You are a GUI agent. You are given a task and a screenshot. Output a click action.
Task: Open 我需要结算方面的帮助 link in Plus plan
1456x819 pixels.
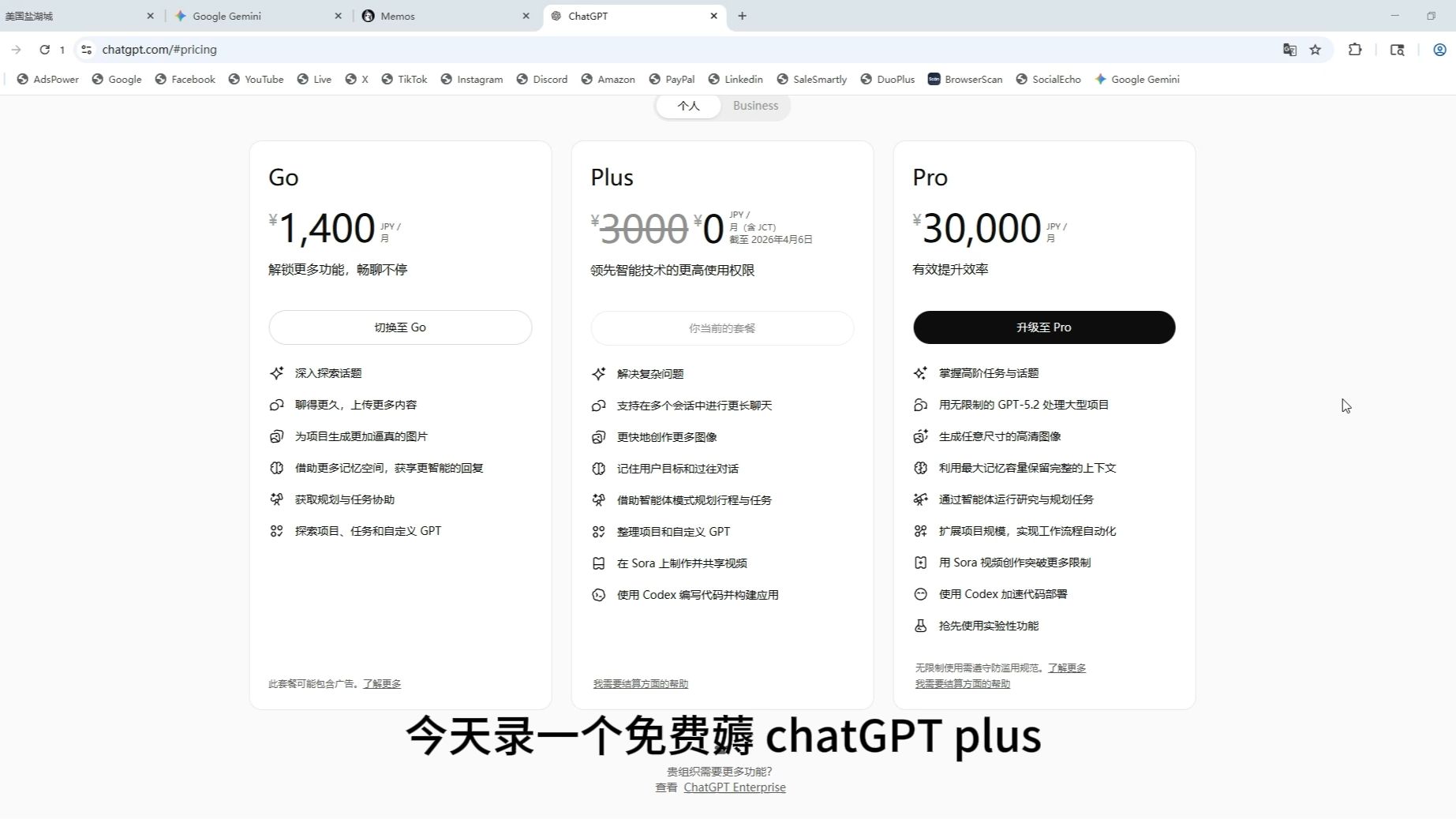(x=641, y=684)
